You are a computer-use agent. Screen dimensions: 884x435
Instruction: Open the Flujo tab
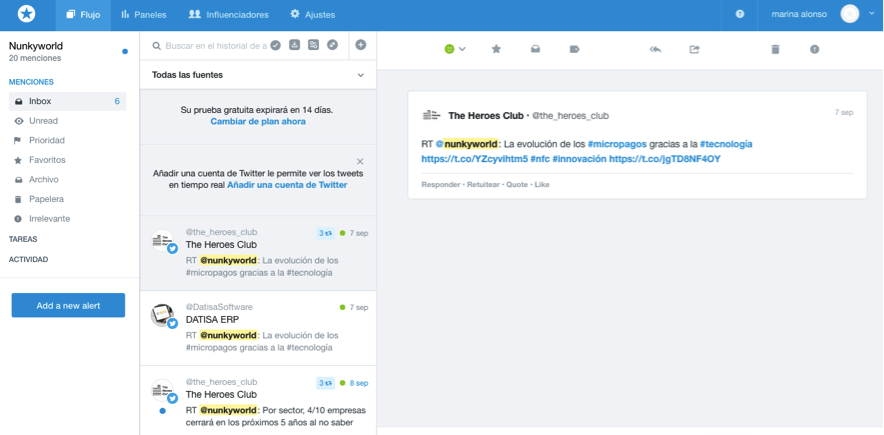pyautogui.click(x=83, y=15)
